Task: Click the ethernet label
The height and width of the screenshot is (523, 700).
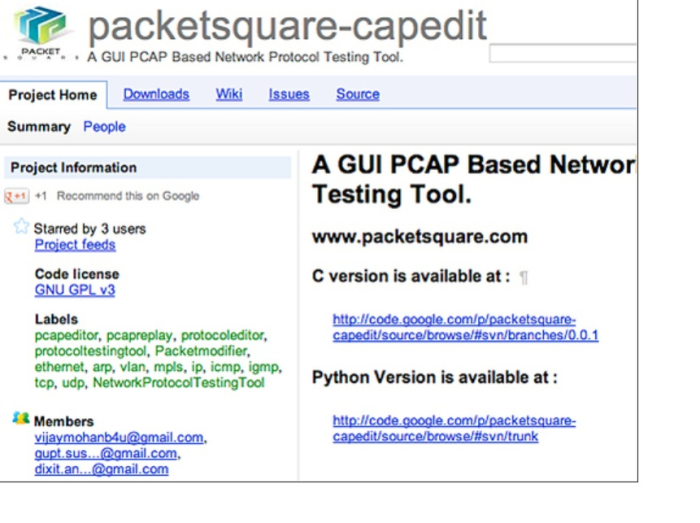Action: 59,367
